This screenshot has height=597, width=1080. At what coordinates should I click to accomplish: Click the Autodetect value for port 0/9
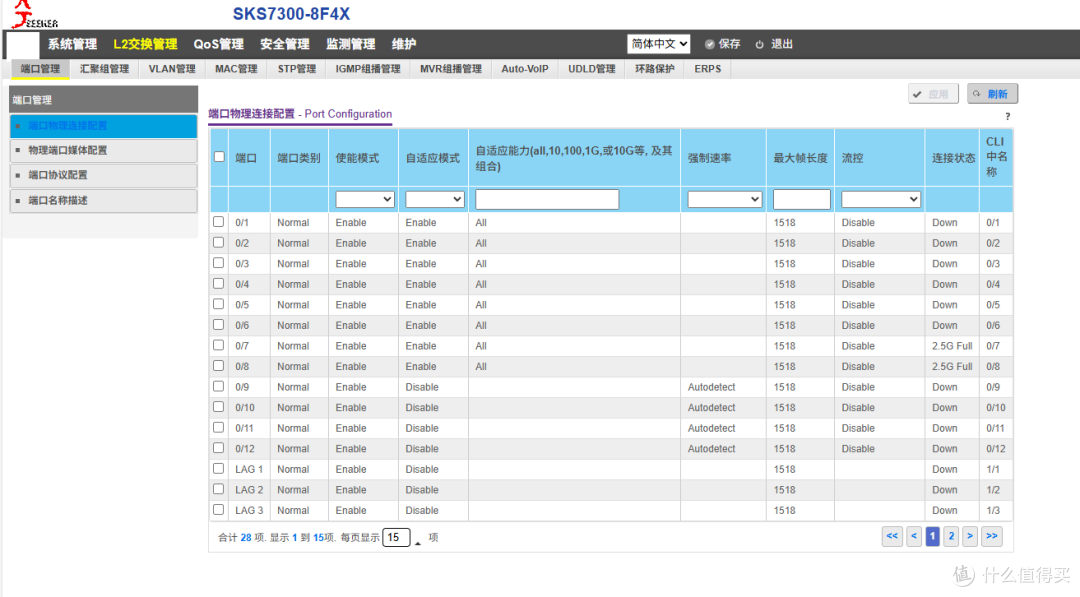(x=712, y=387)
